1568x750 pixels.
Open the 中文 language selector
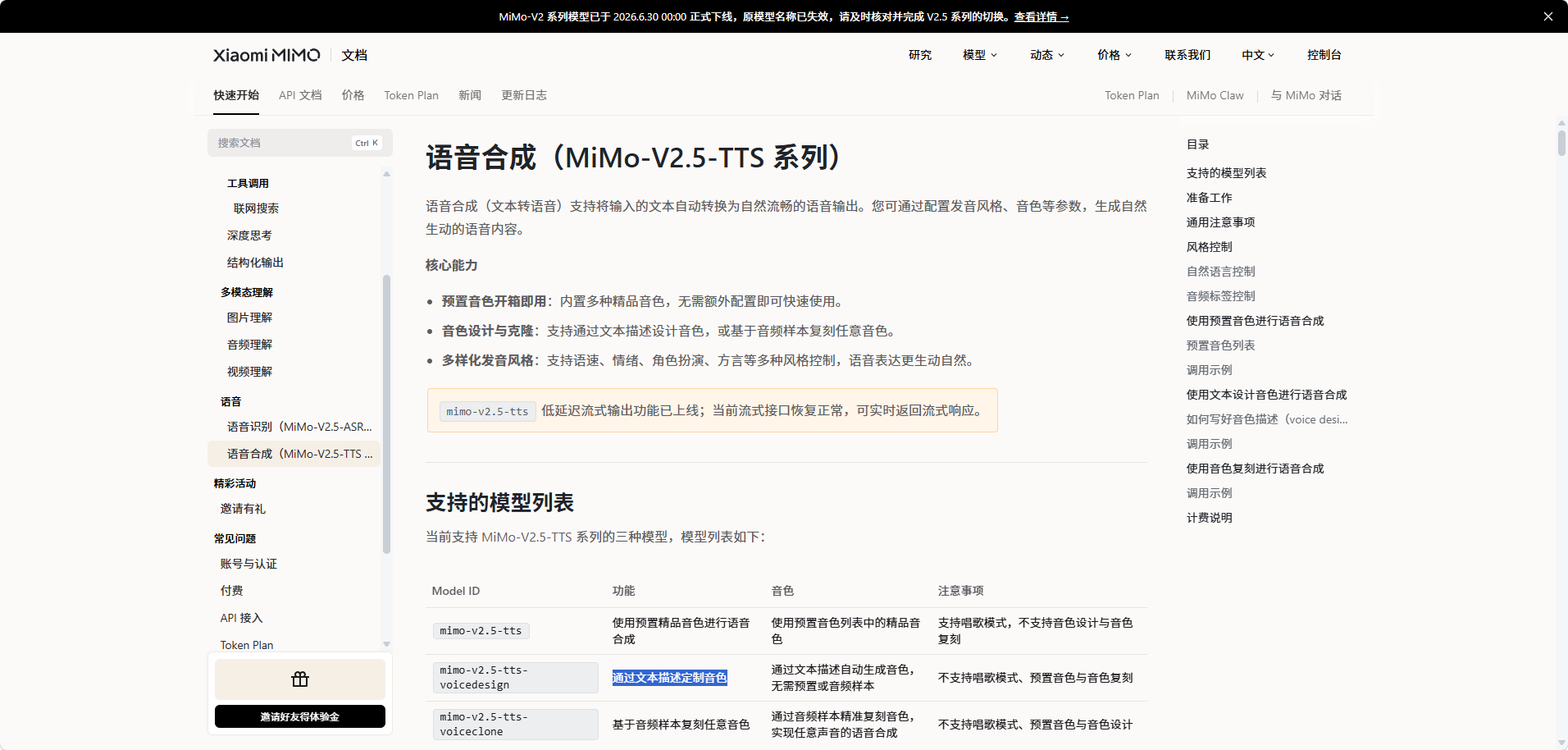click(x=1258, y=55)
